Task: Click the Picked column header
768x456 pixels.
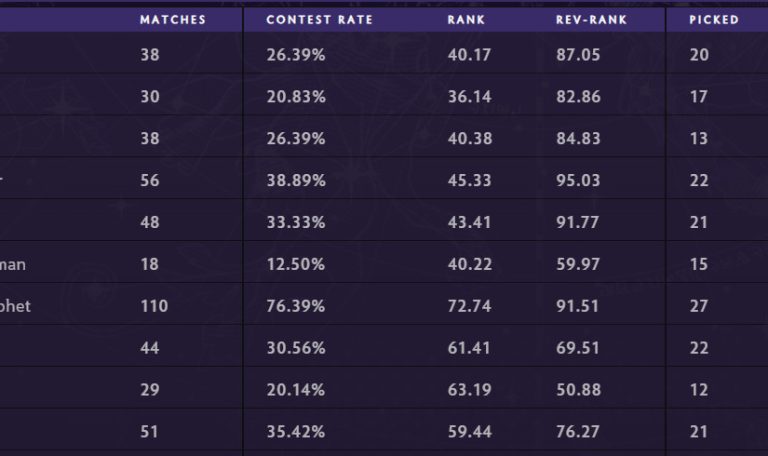Action: [x=714, y=20]
